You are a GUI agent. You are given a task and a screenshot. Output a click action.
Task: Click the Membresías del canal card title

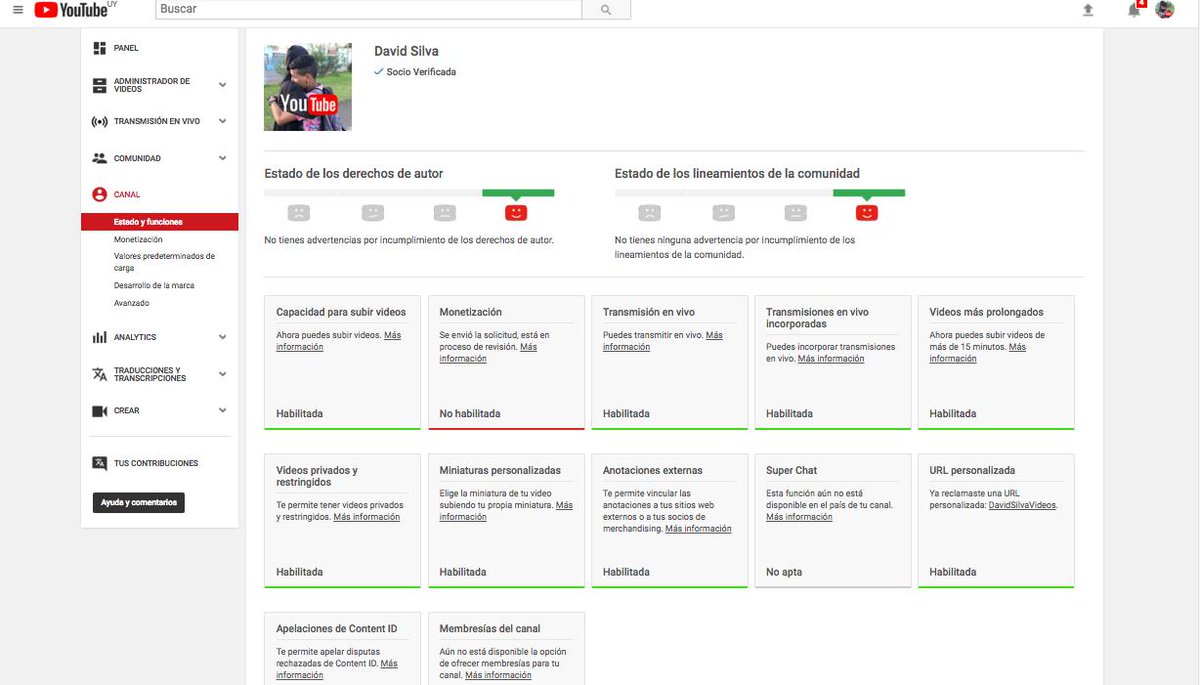[x=490, y=629]
